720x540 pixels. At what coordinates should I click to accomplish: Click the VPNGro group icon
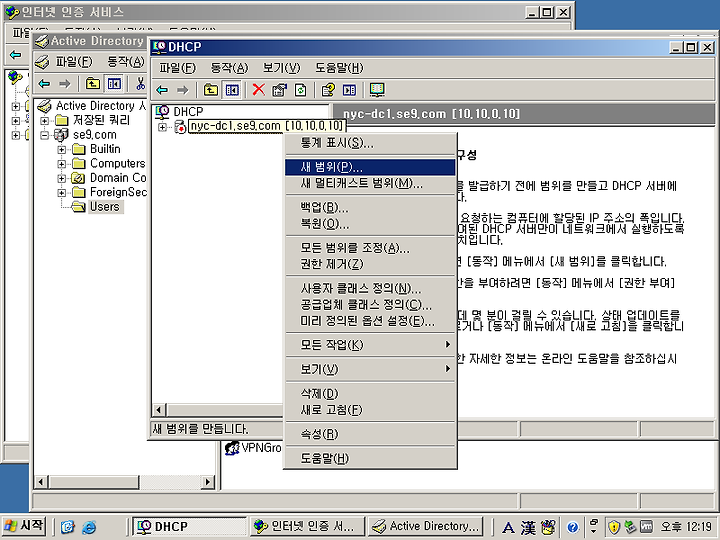232,448
